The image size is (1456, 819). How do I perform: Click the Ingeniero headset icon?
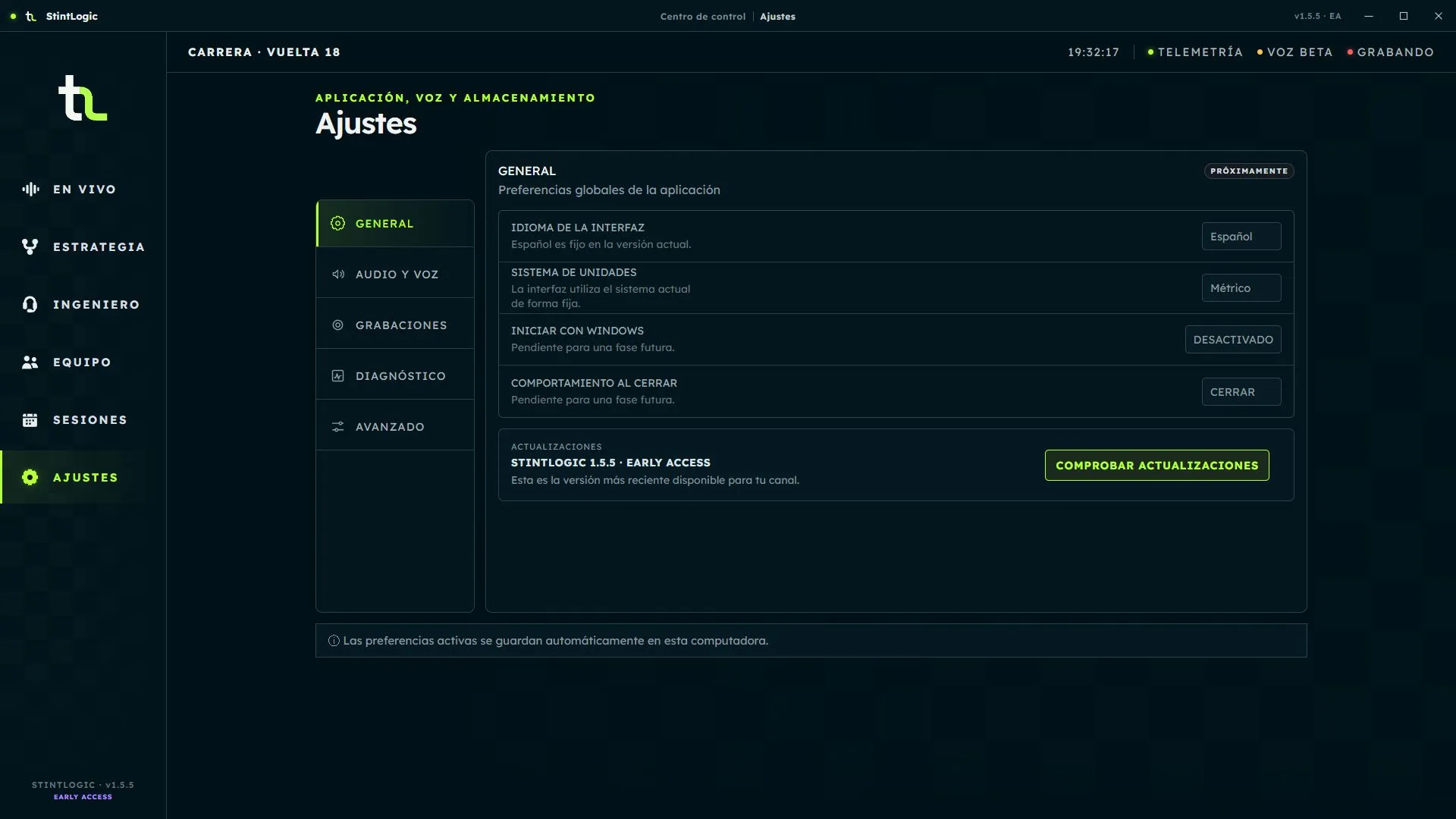(30, 305)
